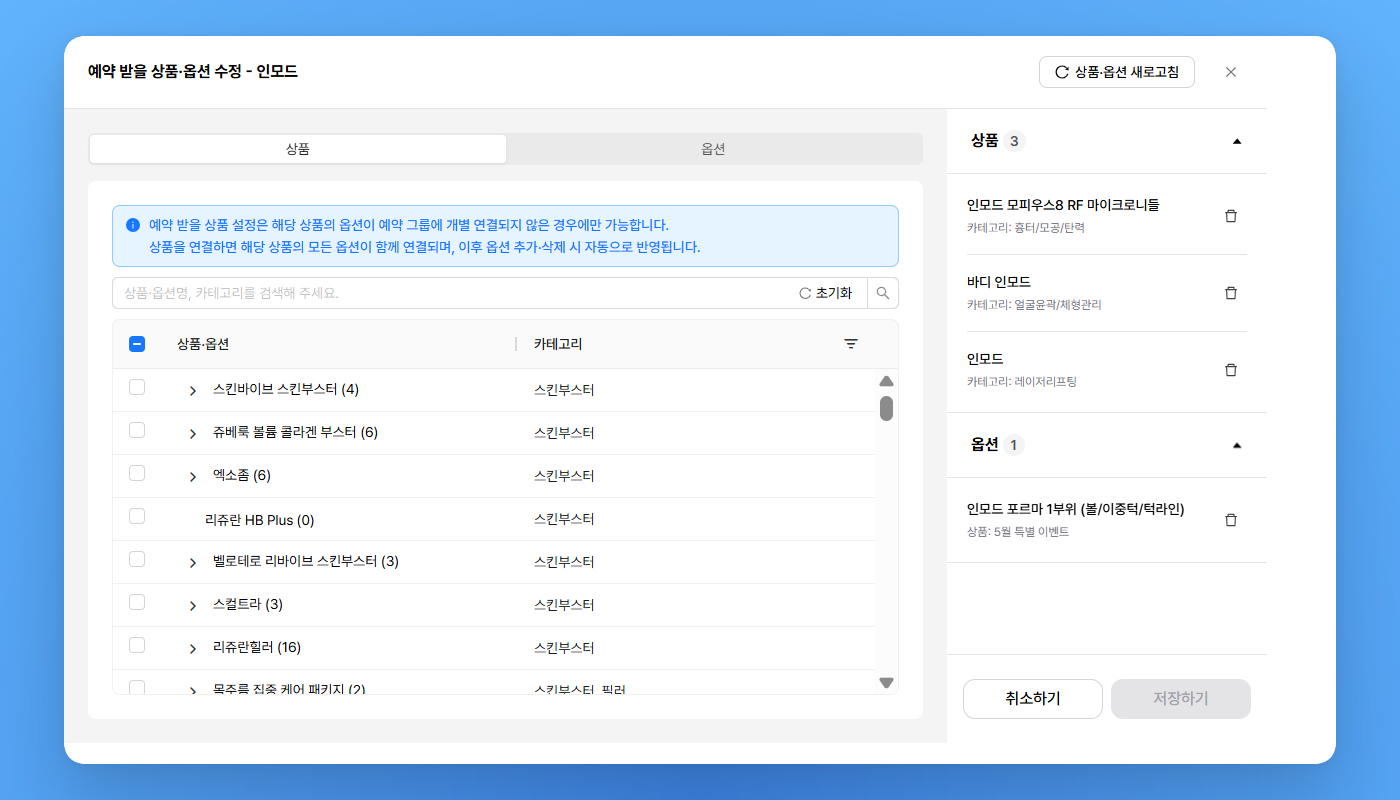The width and height of the screenshot is (1400, 800).
Task: Switch to the 상품 tab
Action: [298, 149]
